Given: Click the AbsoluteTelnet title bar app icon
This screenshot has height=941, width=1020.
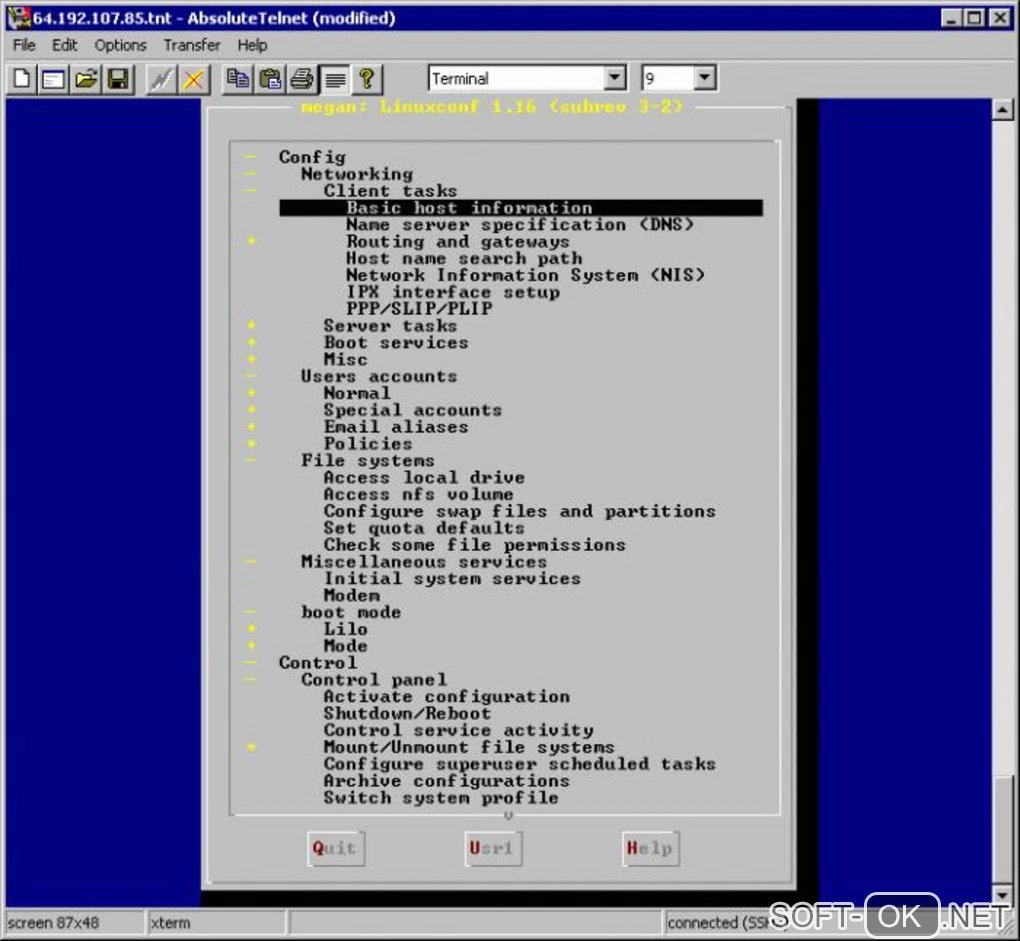Looking at the screenshot, I should 19,17.
